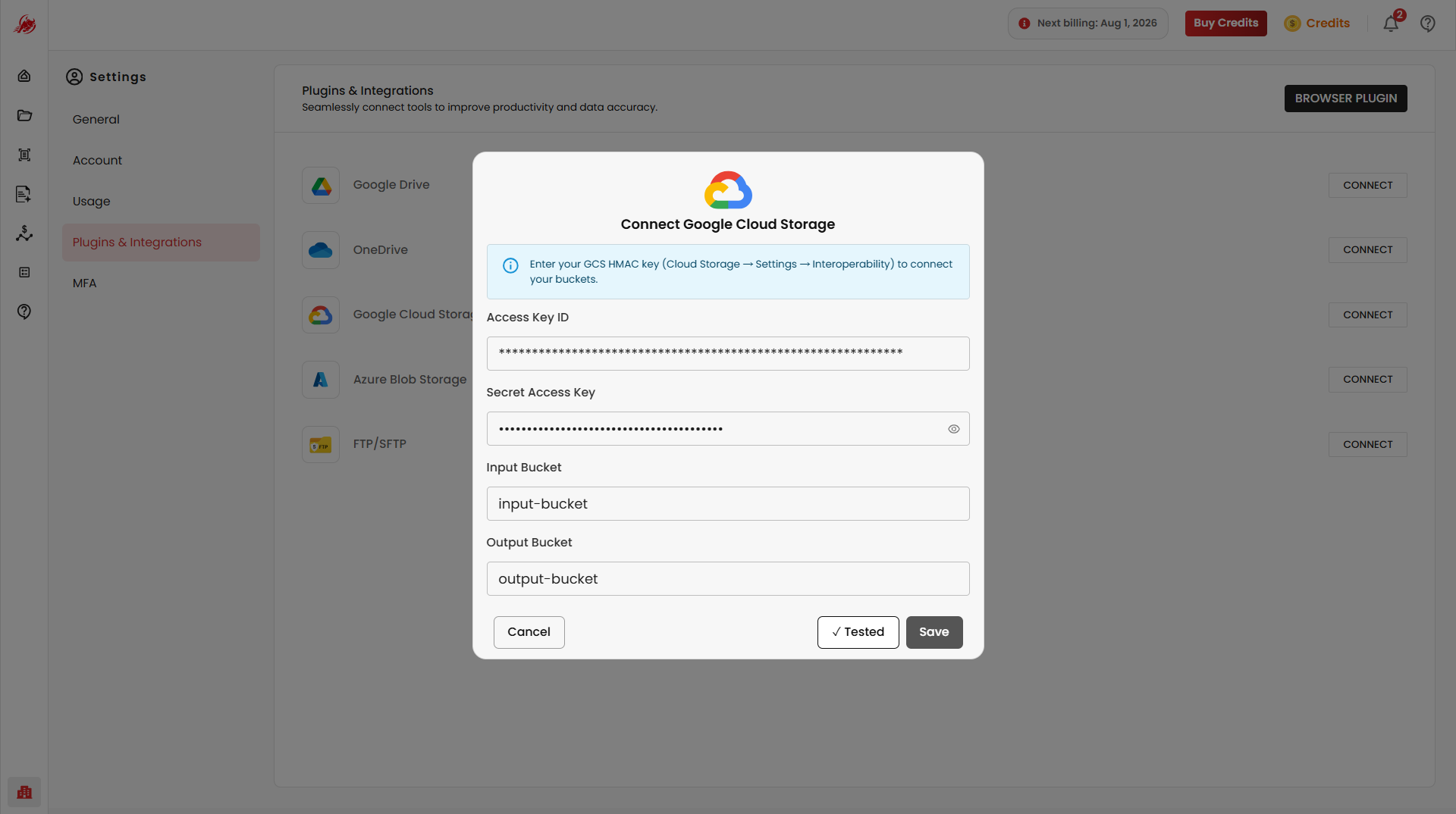This screenshot has height=814, width=1456.
Task: Click the Azure Blob Storage icon
Action: coord(321,380)
